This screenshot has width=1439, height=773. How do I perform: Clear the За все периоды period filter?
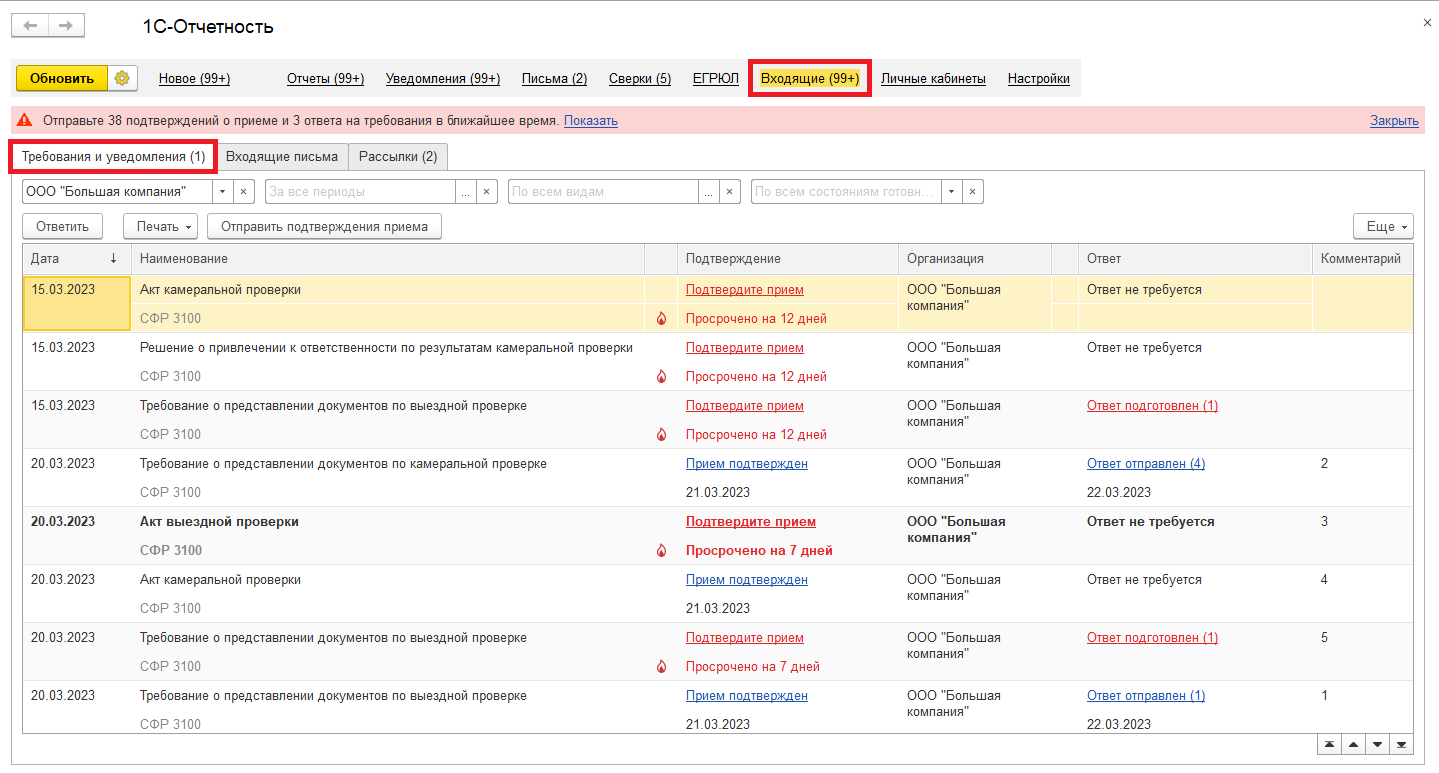click(487, 191)
